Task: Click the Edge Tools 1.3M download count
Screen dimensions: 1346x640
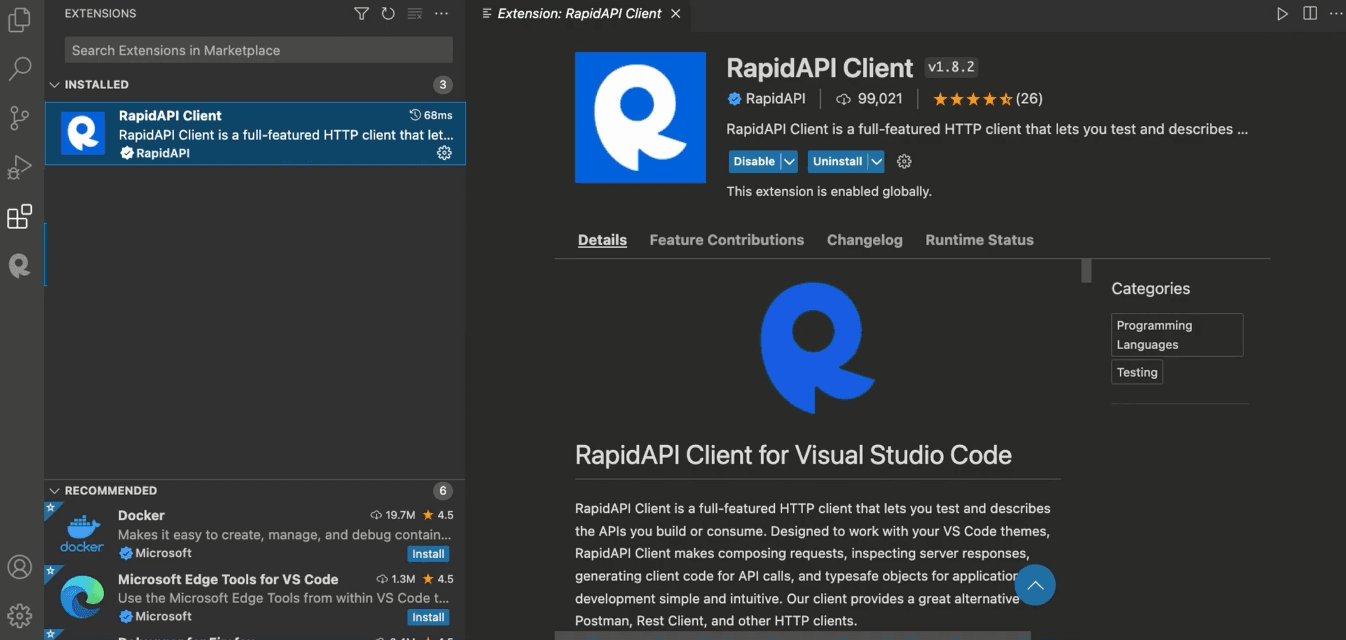Action: tap(395, 579)
